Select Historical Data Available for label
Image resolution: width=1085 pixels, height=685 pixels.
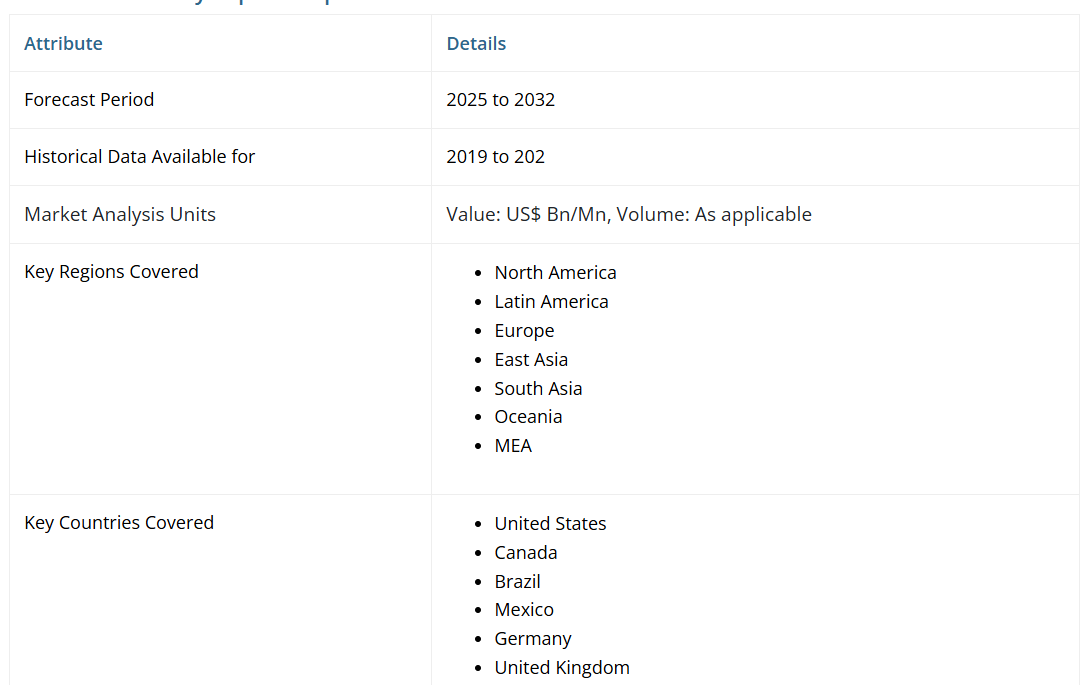coord(139,157)
